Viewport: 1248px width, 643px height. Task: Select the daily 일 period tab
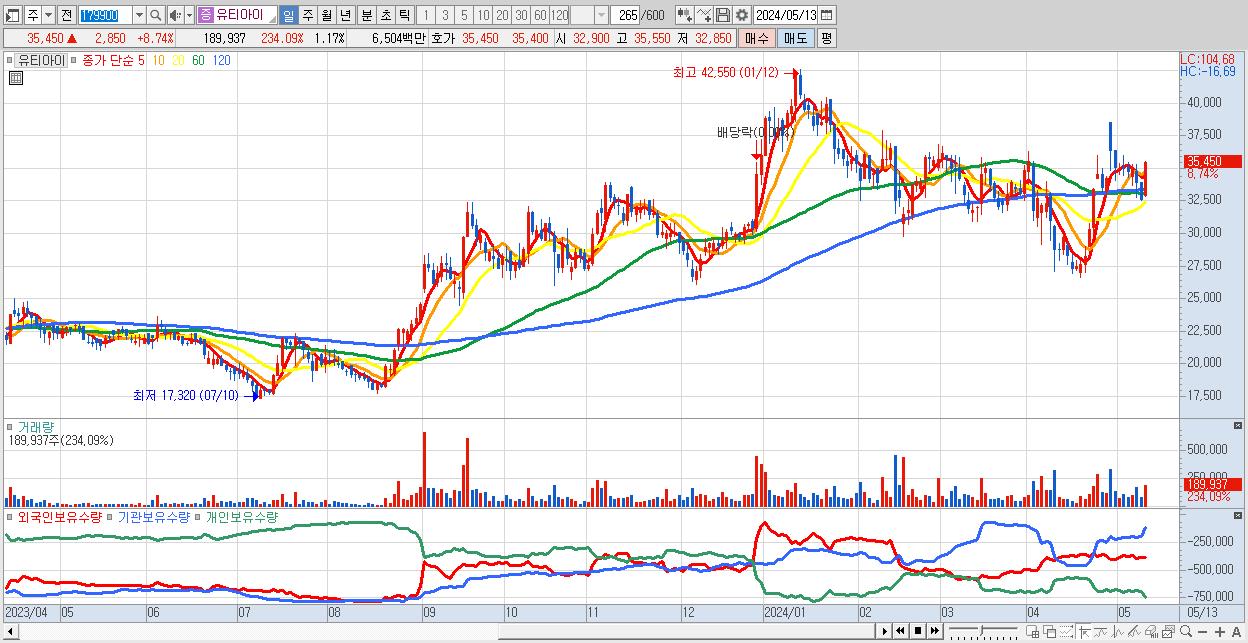[x=288, y=15]
